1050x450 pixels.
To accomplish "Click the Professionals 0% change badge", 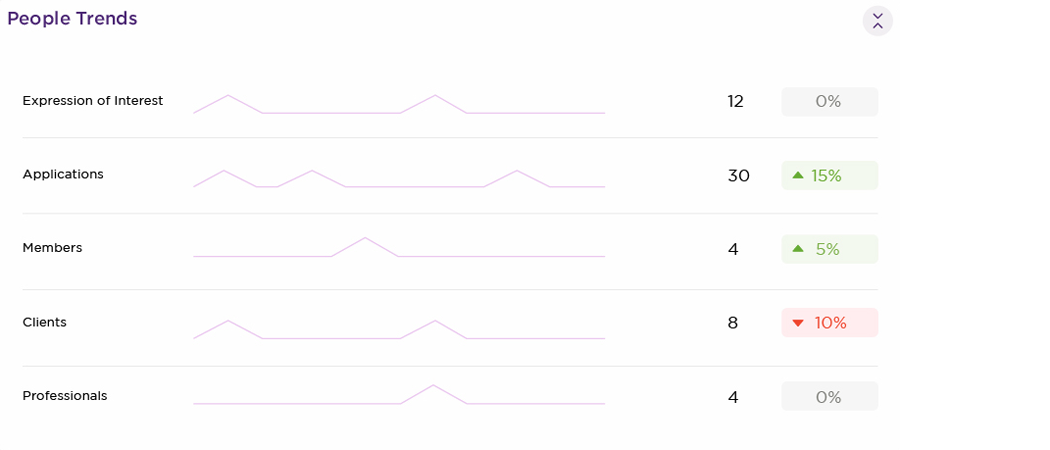I will (829, 397).
